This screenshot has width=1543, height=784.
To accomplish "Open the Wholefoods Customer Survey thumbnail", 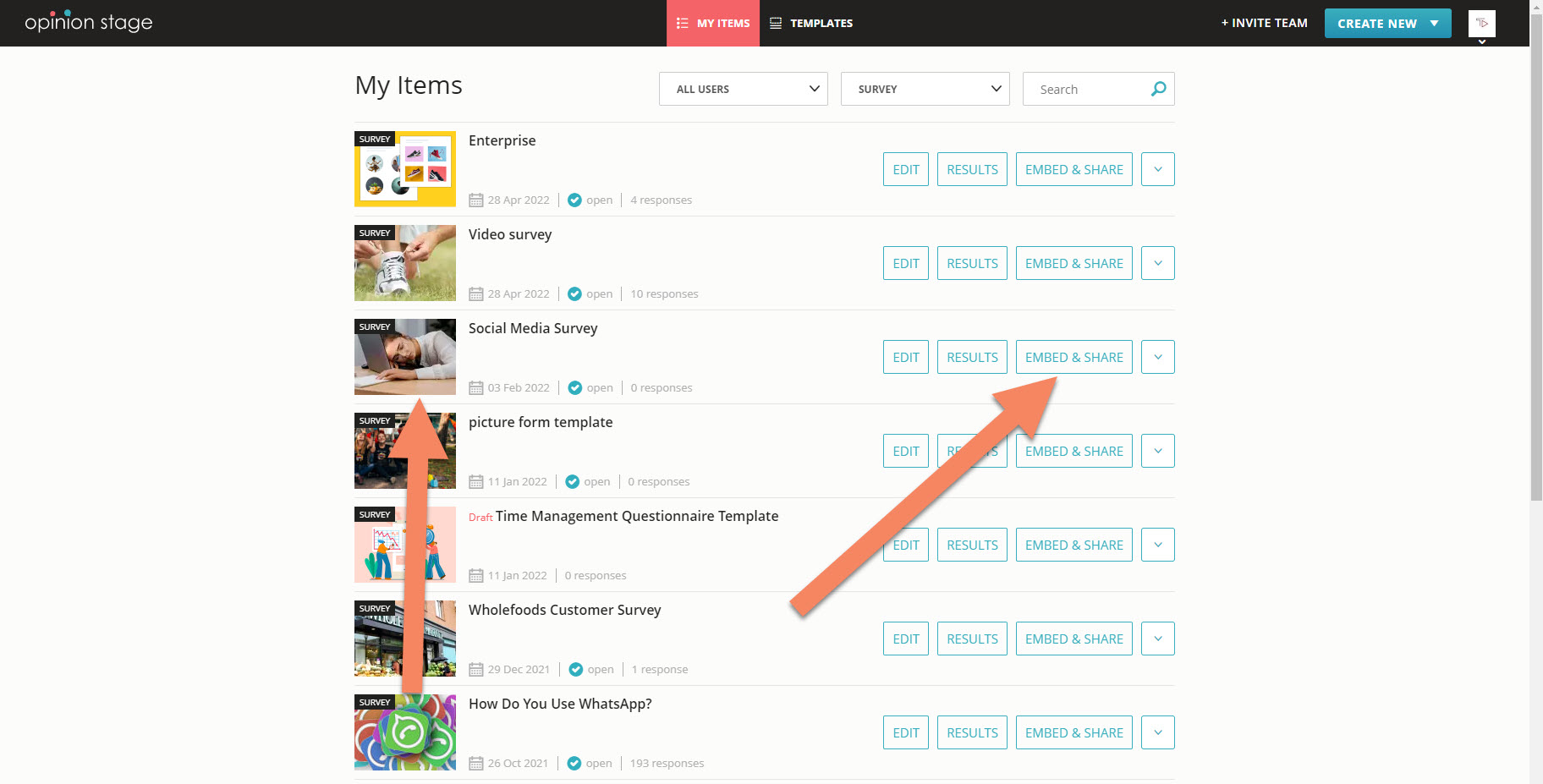I will tap(405, 639).
